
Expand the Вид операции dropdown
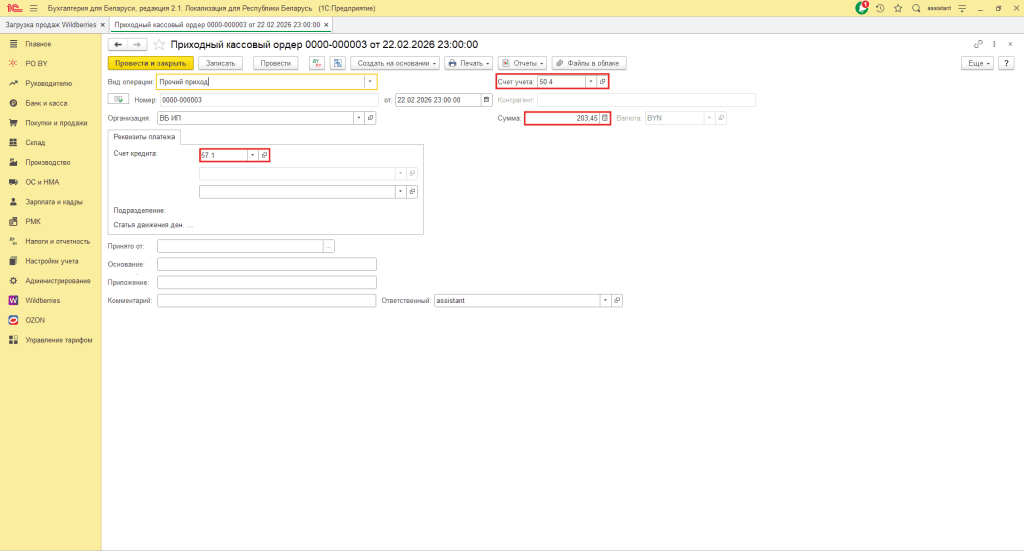(x=370, y=82)
